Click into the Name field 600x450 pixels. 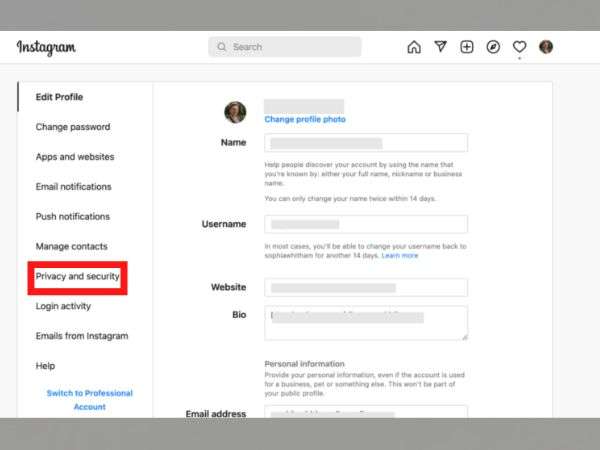pos(366,143)
